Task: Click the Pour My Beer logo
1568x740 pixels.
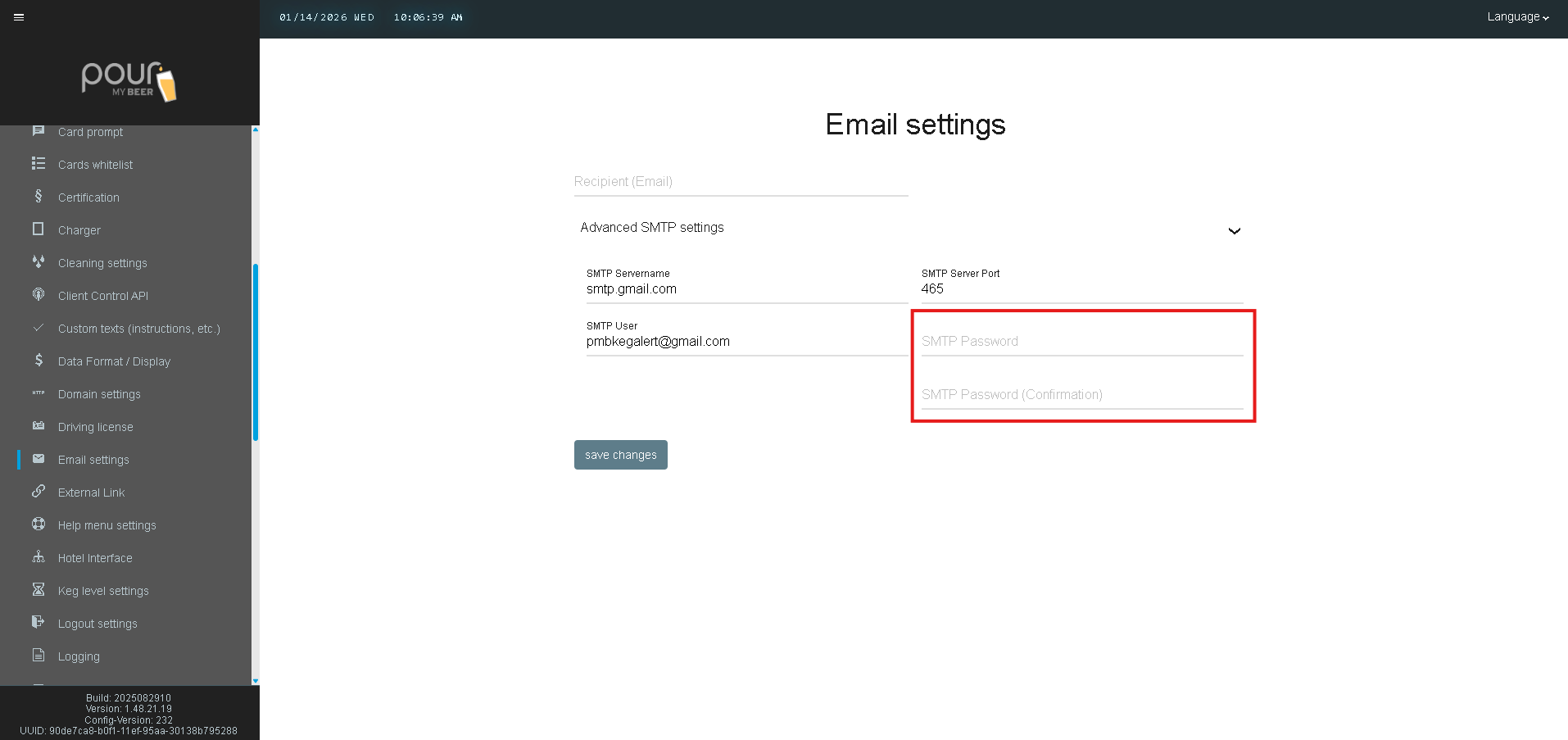Action: pyautogui.click(x=129, y=81)
